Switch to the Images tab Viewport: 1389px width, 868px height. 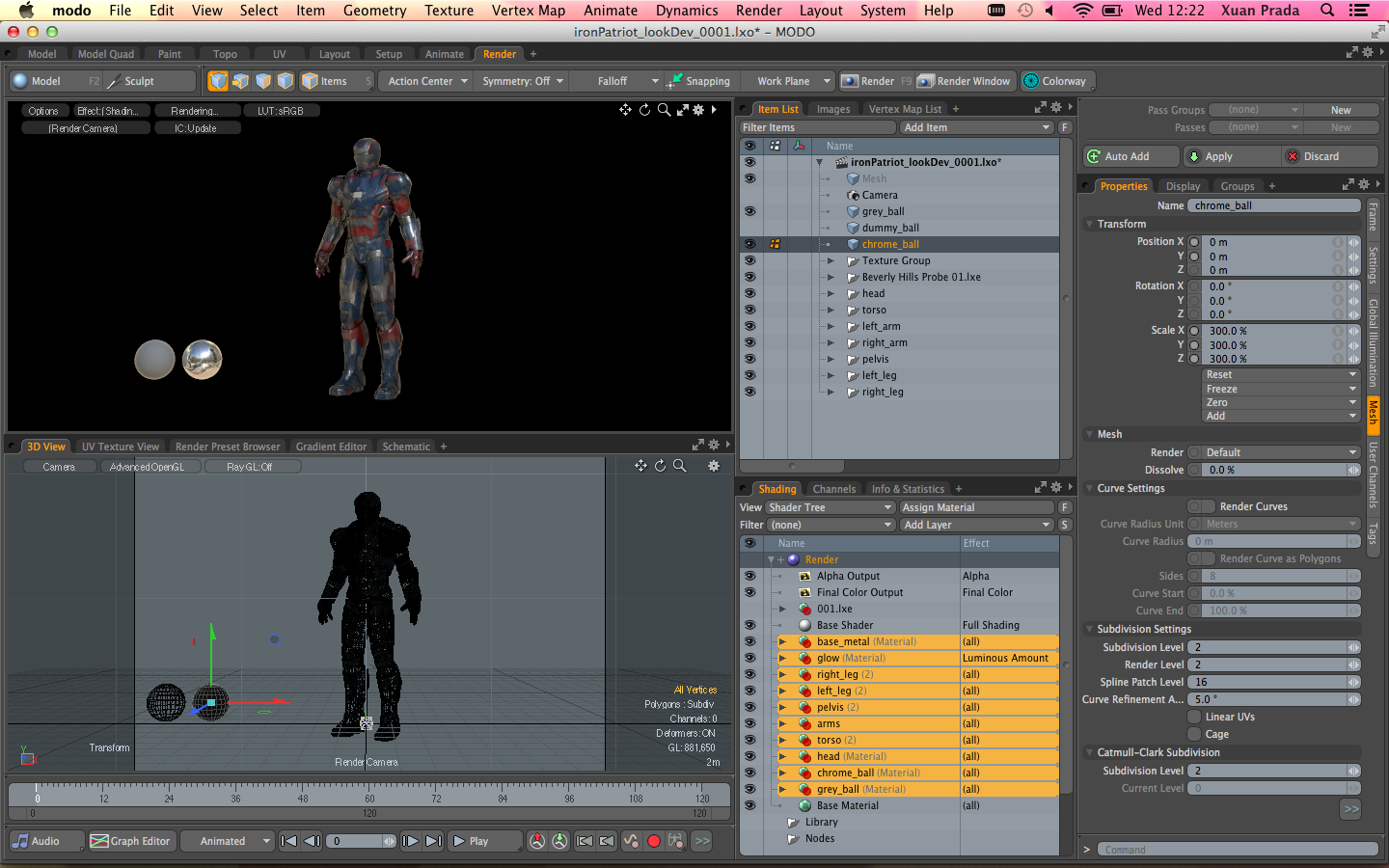[833, 109]
